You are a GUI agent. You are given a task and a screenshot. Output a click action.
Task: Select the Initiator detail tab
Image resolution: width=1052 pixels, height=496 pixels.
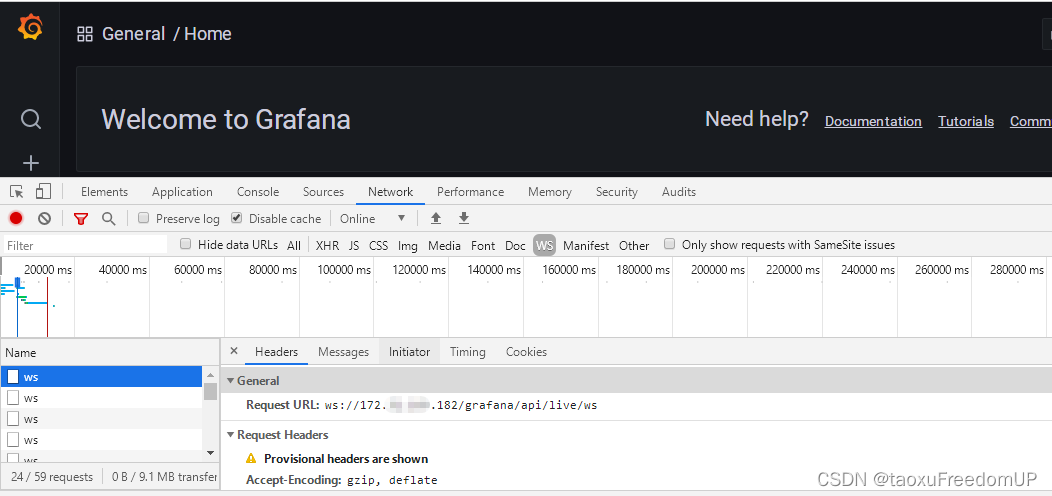[409, 352]
